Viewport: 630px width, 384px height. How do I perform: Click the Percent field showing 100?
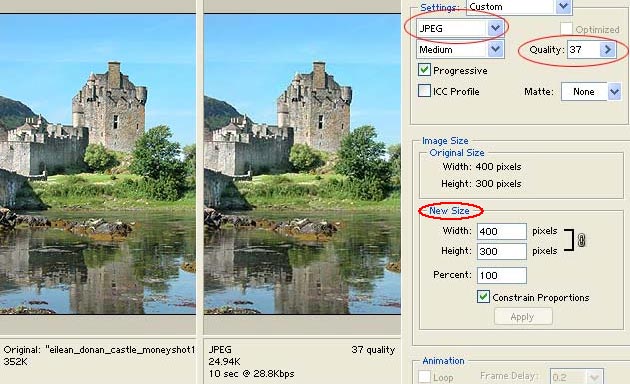point(501,275)
